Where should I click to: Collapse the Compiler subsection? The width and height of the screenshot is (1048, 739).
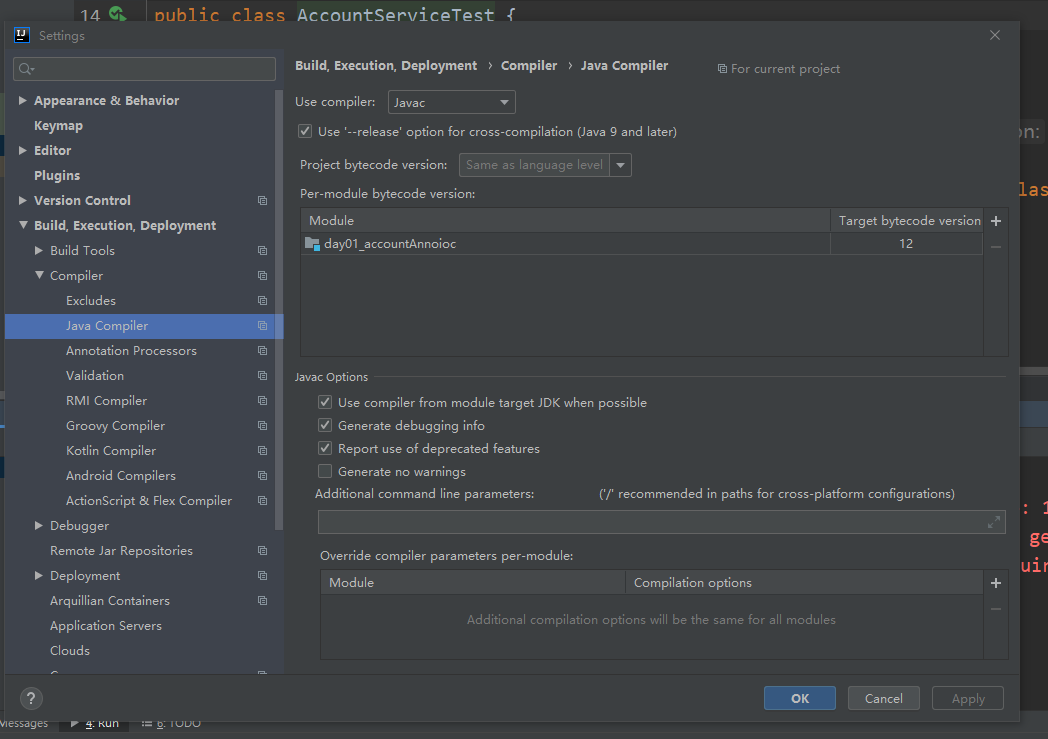pos(39,275)
